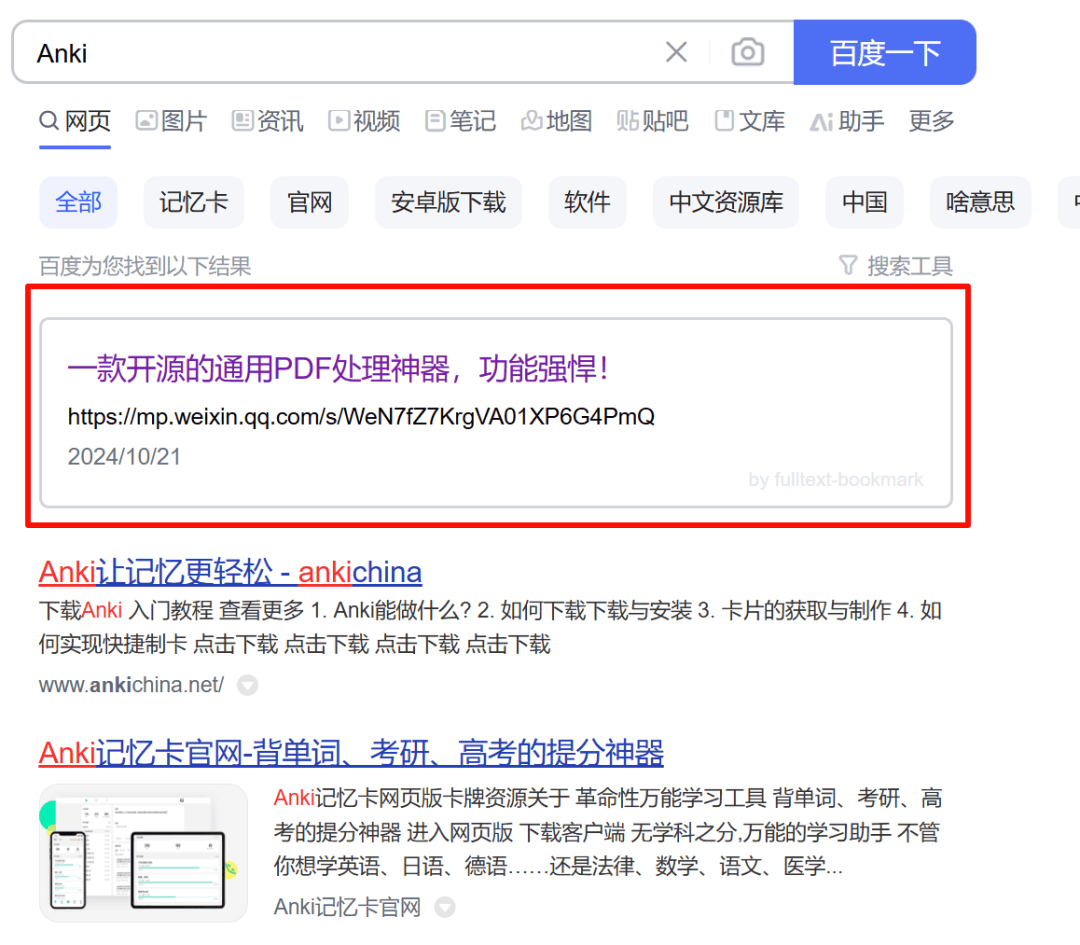Screen dimensions: 1080x945
Task: Click the Anki记忆卡网页版 description snippet
Action: pyautogui.click(x=608, y=832)
